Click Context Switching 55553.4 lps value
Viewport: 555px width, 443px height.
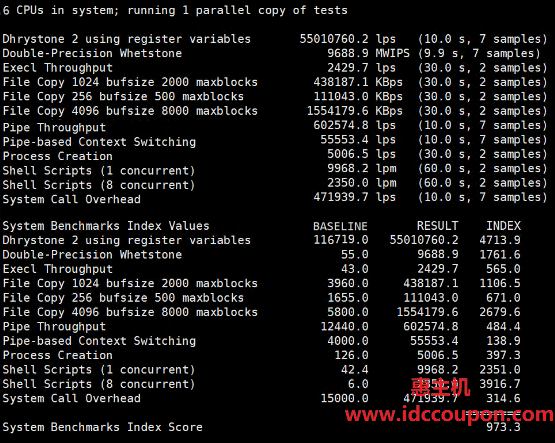pyautogui.click(x=358, y=139)
